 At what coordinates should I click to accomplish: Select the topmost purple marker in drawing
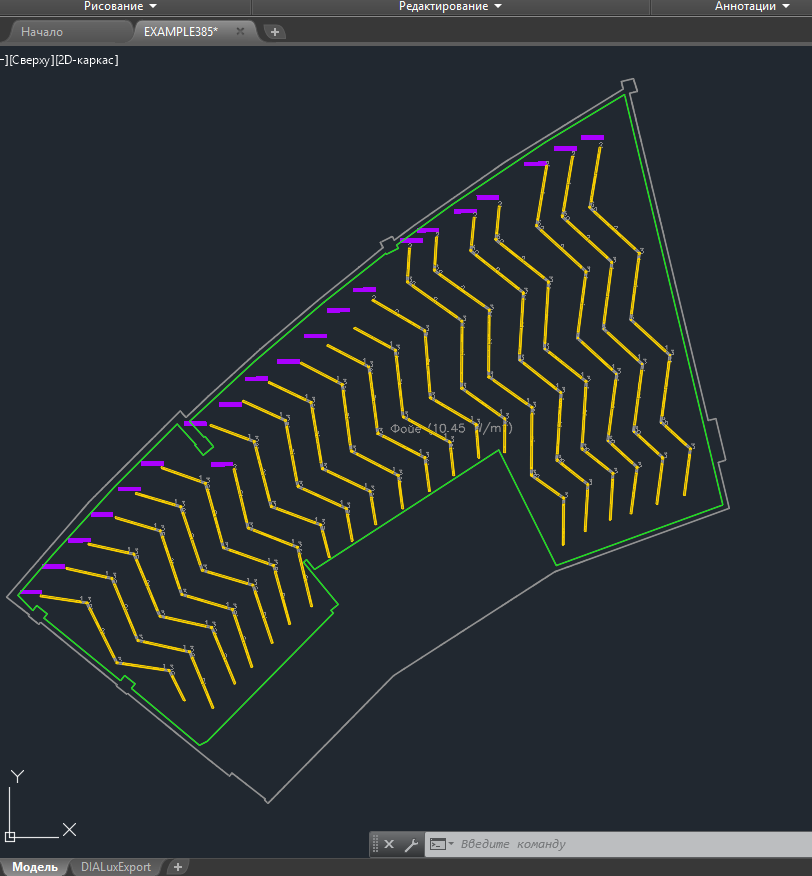[592, 137]
